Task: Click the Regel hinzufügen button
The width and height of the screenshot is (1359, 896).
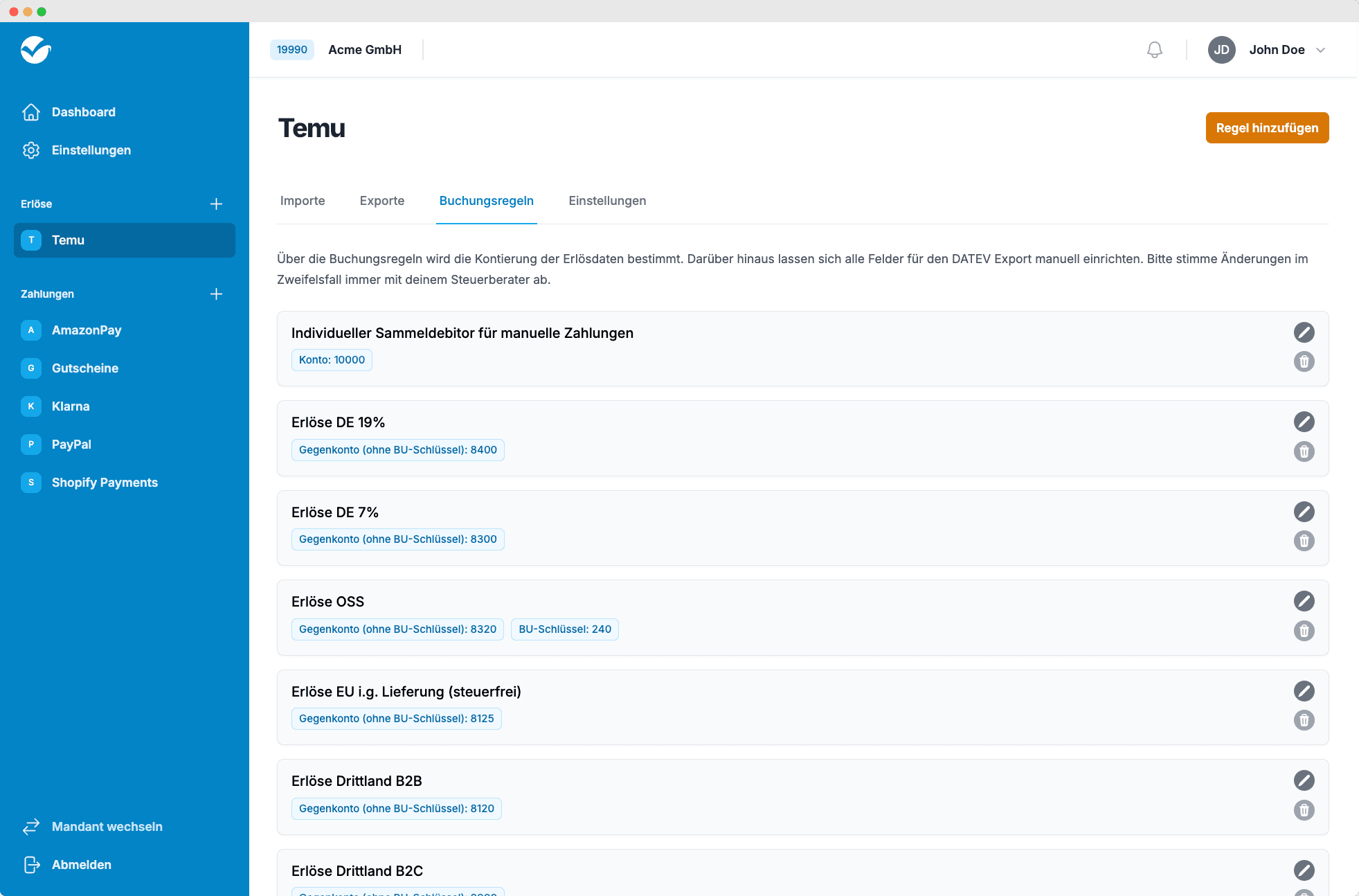Action: [x=1267, y=128]
